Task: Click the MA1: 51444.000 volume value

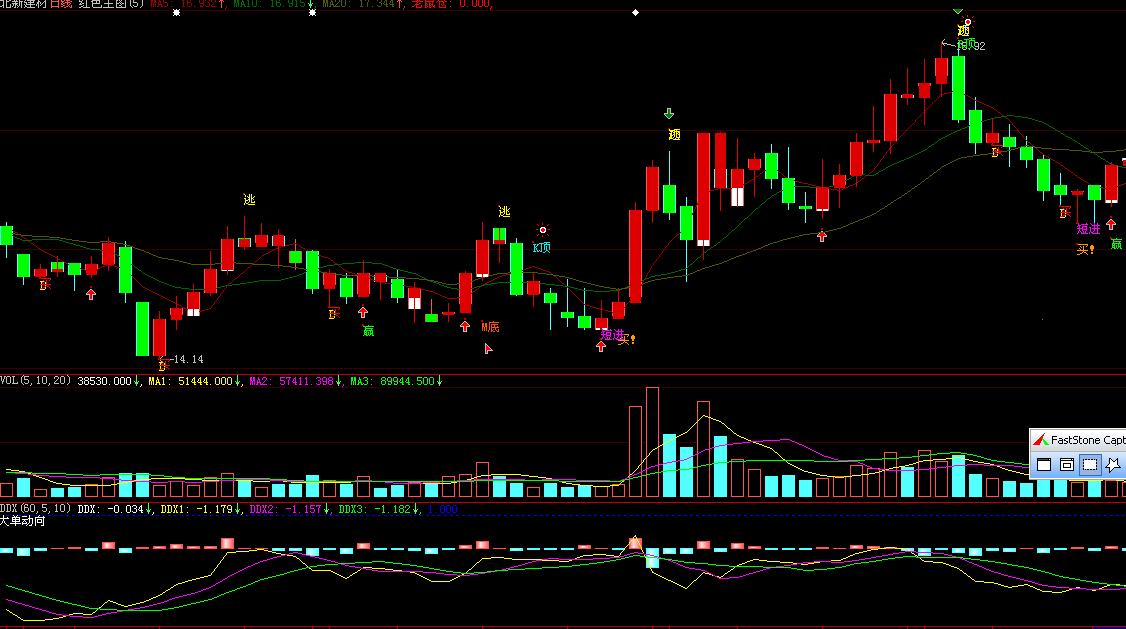Action: tap(190, 381)
